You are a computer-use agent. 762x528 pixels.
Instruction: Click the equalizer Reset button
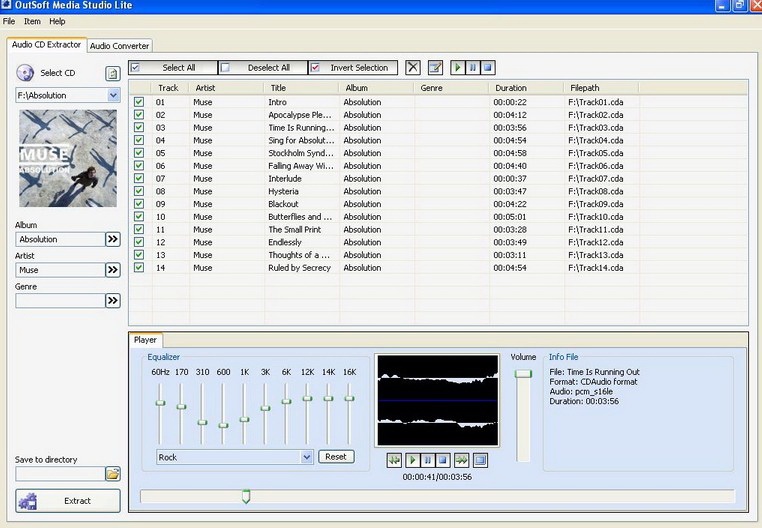tap(336, 457)
